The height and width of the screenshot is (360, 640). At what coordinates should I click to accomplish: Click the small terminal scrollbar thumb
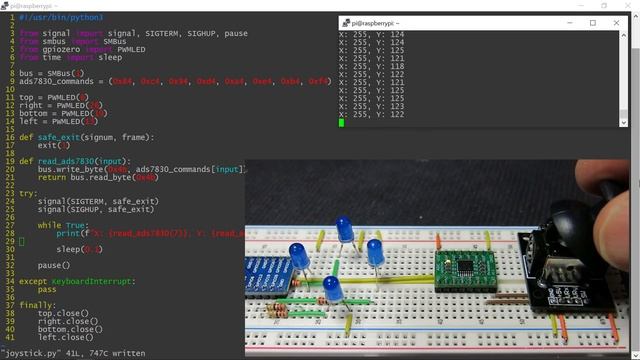point(623,114)
